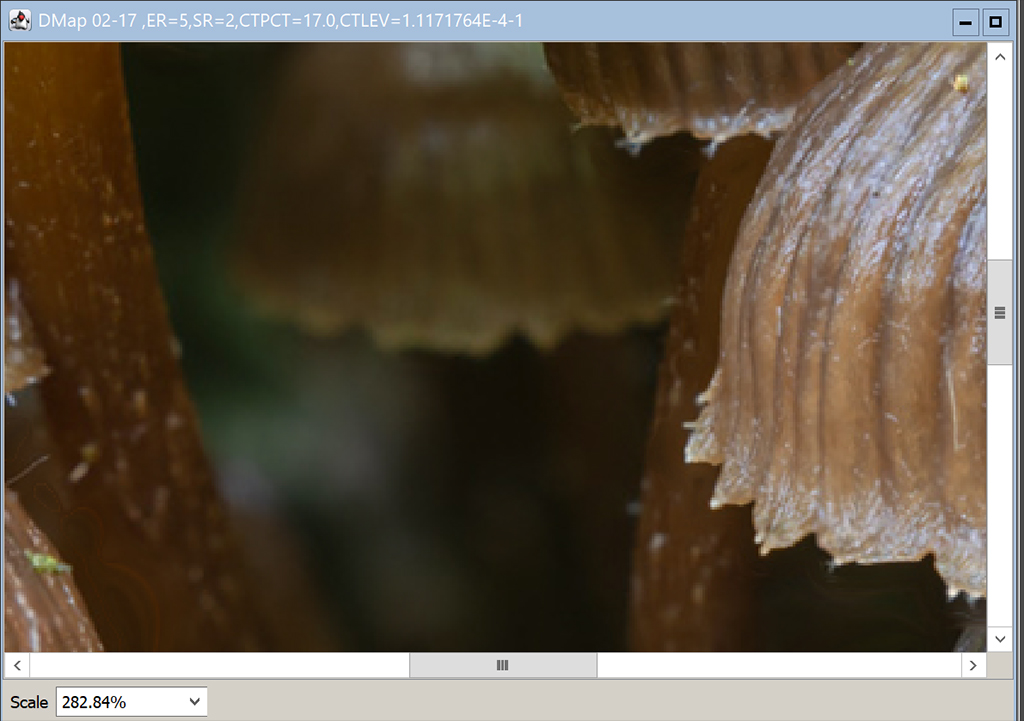
Task: Click vertical scrollbar track above the thumb
Action: tap(999, 160)
